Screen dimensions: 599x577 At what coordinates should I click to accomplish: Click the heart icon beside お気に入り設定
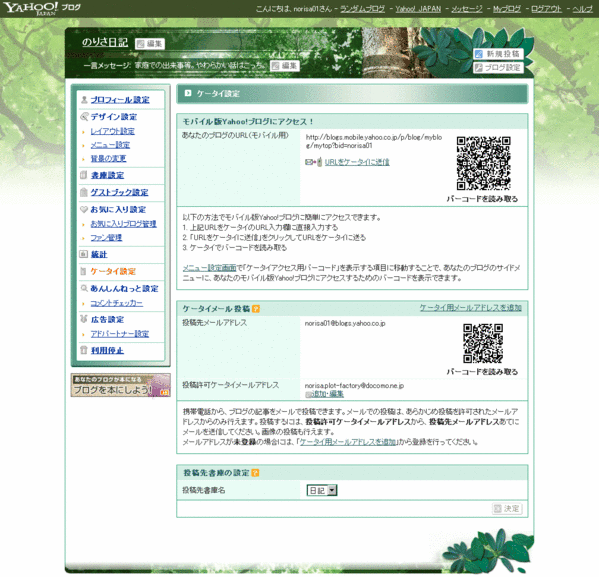pyautogui.click(x=84, y=209)
